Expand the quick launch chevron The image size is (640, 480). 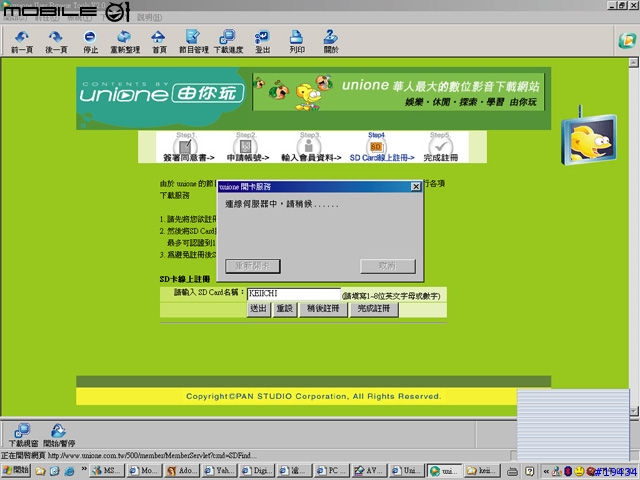[84, 469]
